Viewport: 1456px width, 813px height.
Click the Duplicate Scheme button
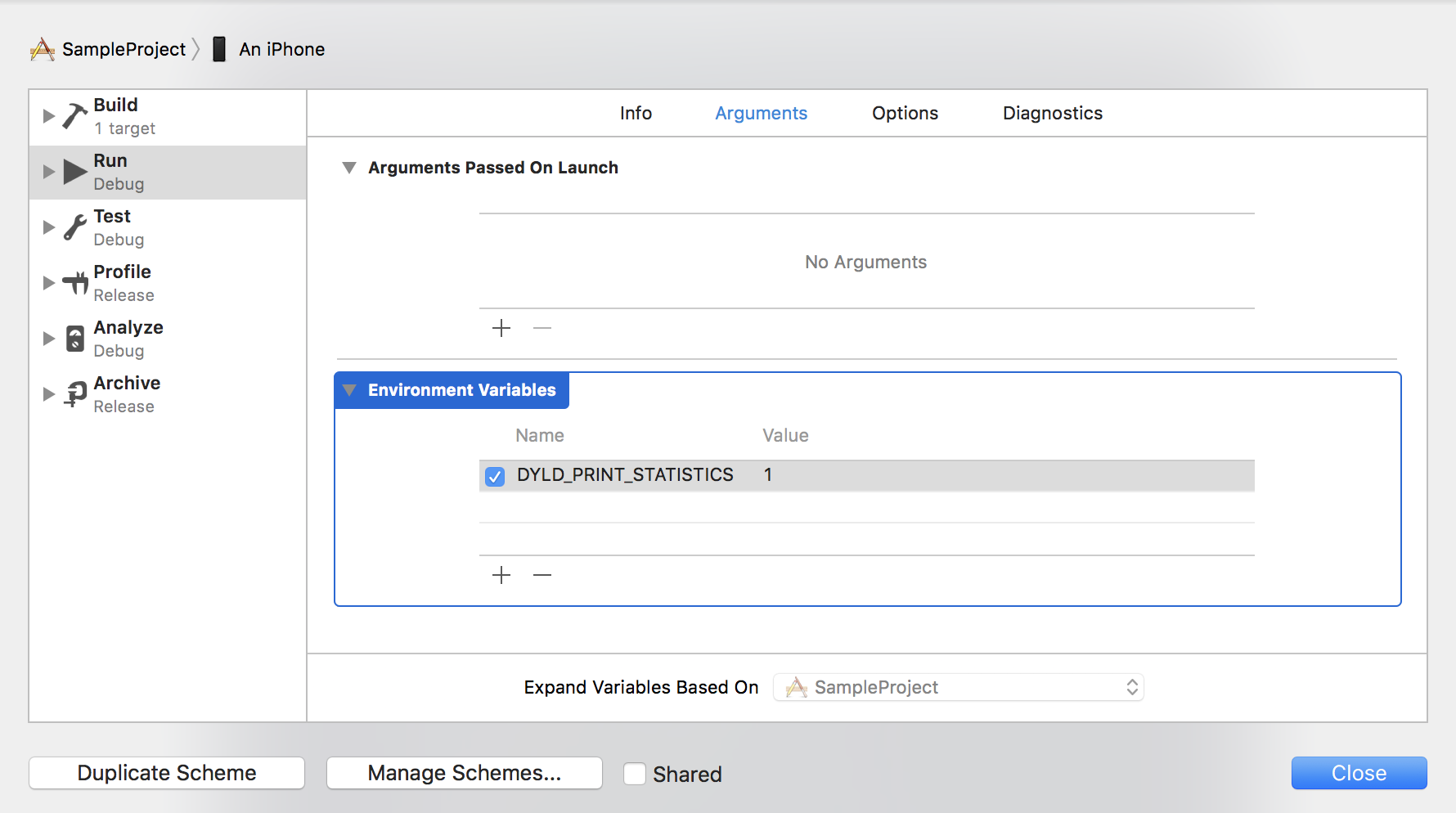[166, 772]
